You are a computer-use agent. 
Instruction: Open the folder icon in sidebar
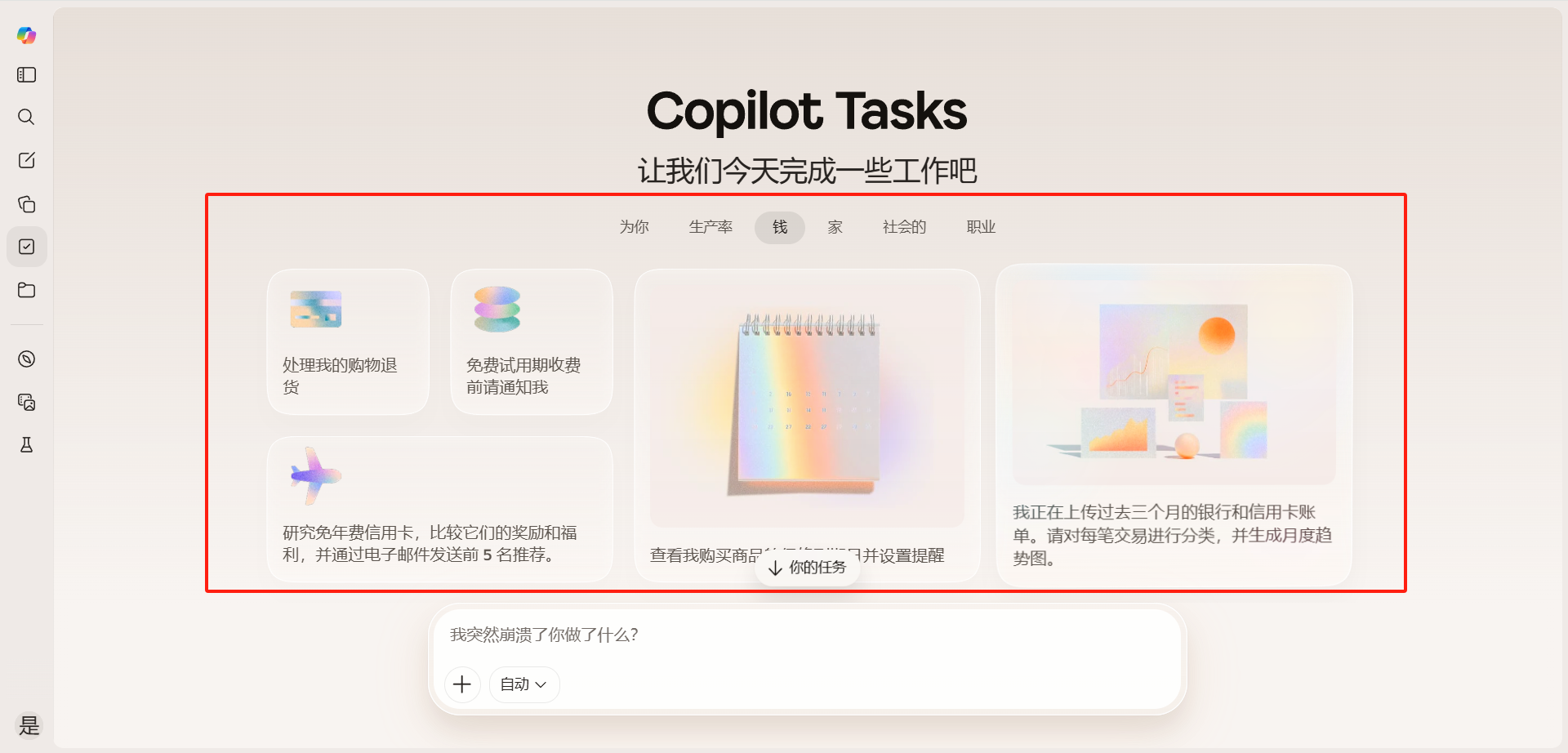click(x=26, y=290)
